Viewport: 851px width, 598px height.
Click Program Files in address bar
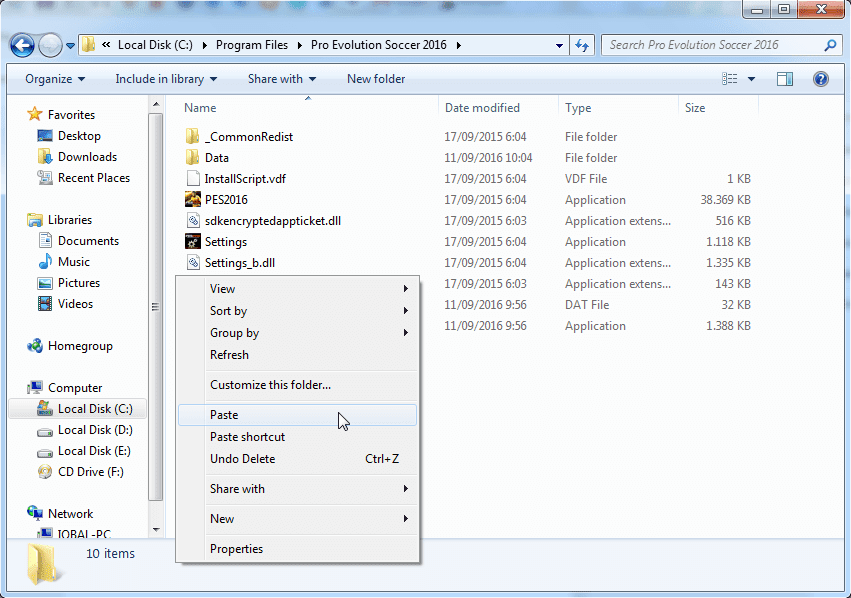click(x=252, y=45)
